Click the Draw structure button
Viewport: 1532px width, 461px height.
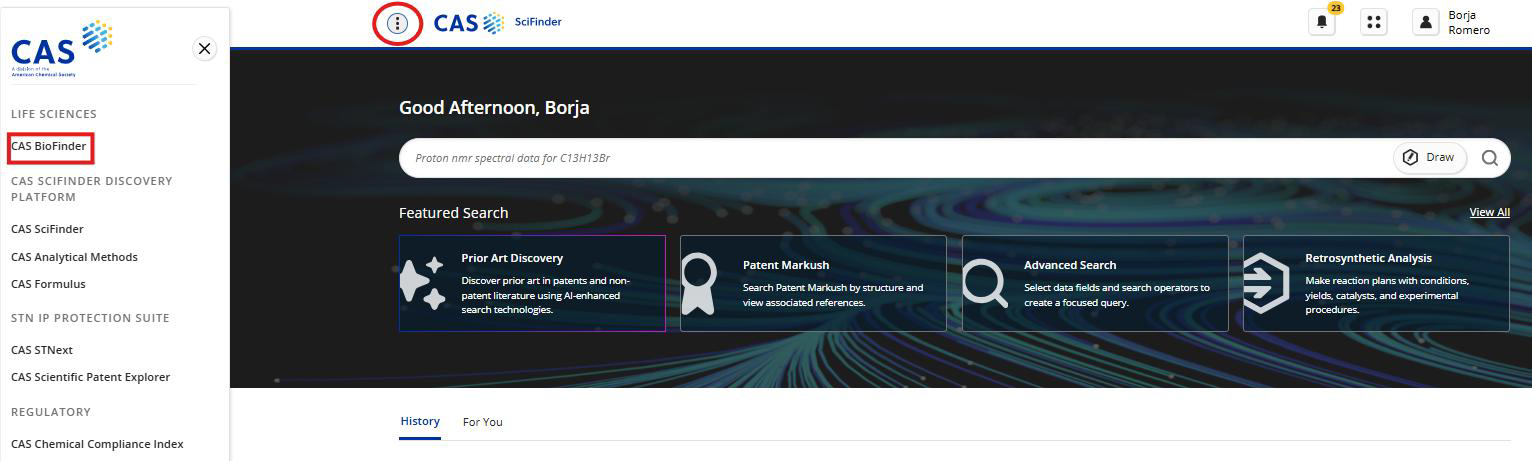[1429, 158]
